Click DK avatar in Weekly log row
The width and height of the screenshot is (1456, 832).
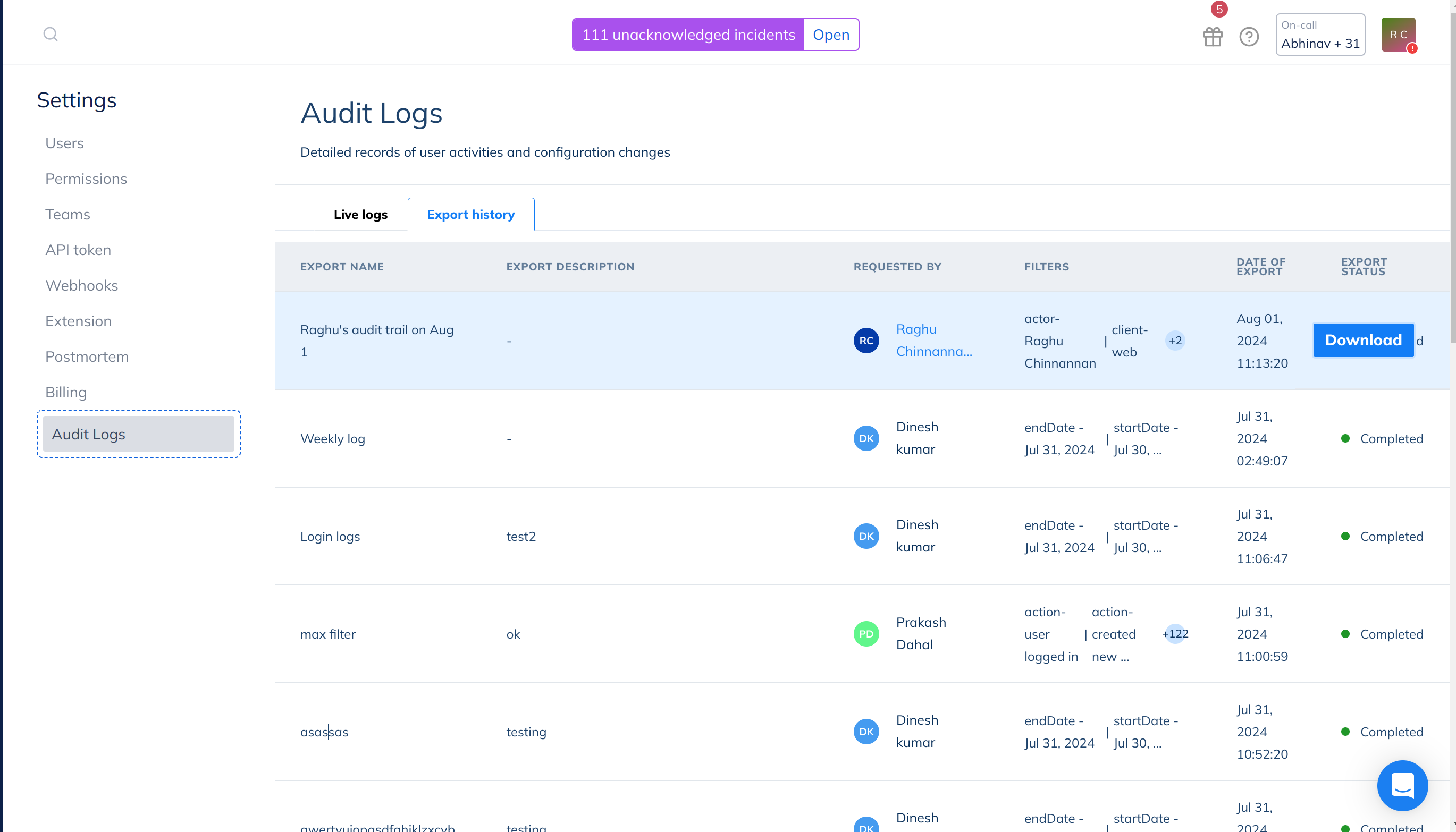tap(866, 438)
